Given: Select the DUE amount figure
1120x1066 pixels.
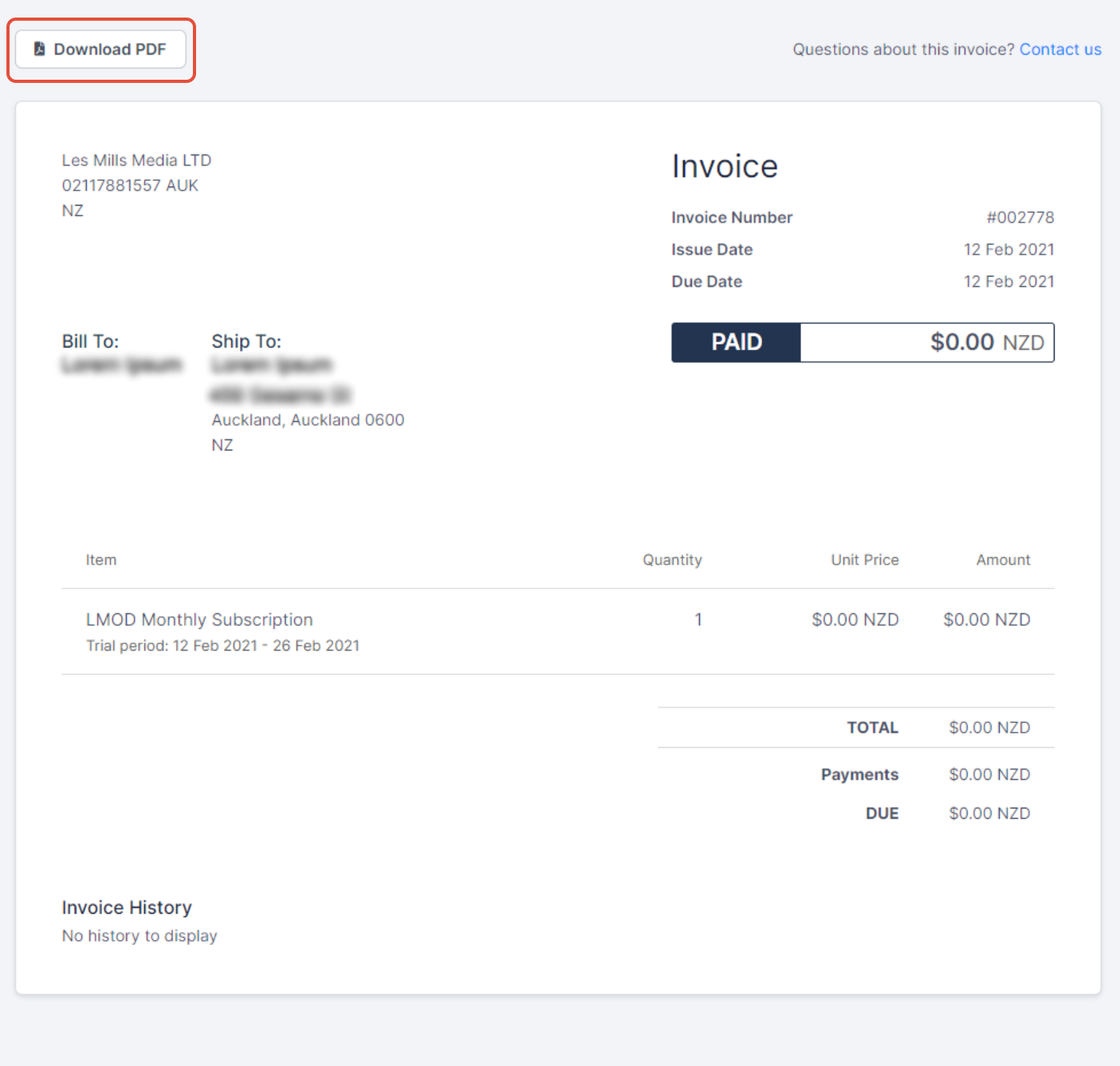Looking at the screenshot, I should (x=988, y=812).
